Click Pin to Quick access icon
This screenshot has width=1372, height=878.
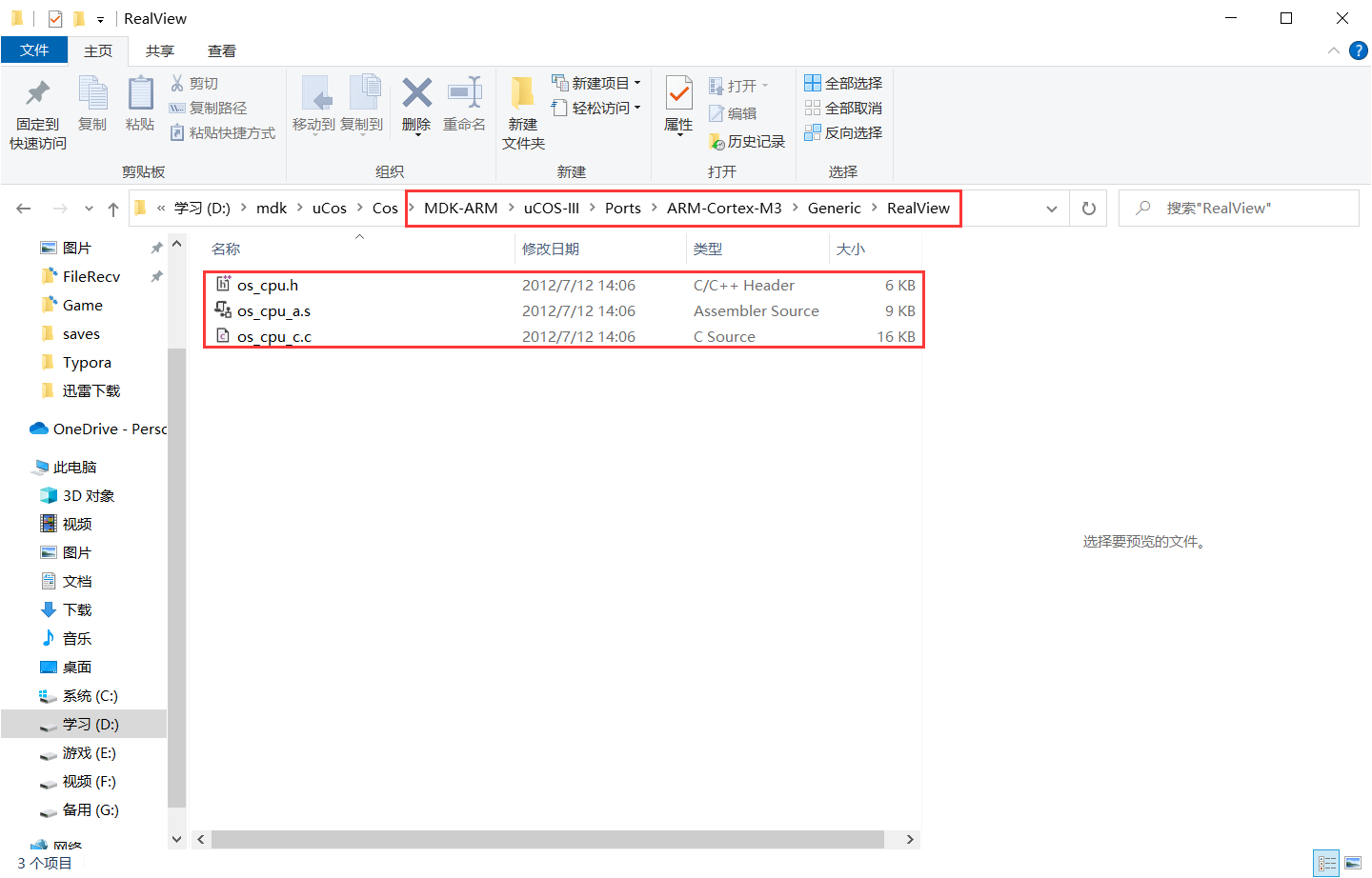[38, 93]
